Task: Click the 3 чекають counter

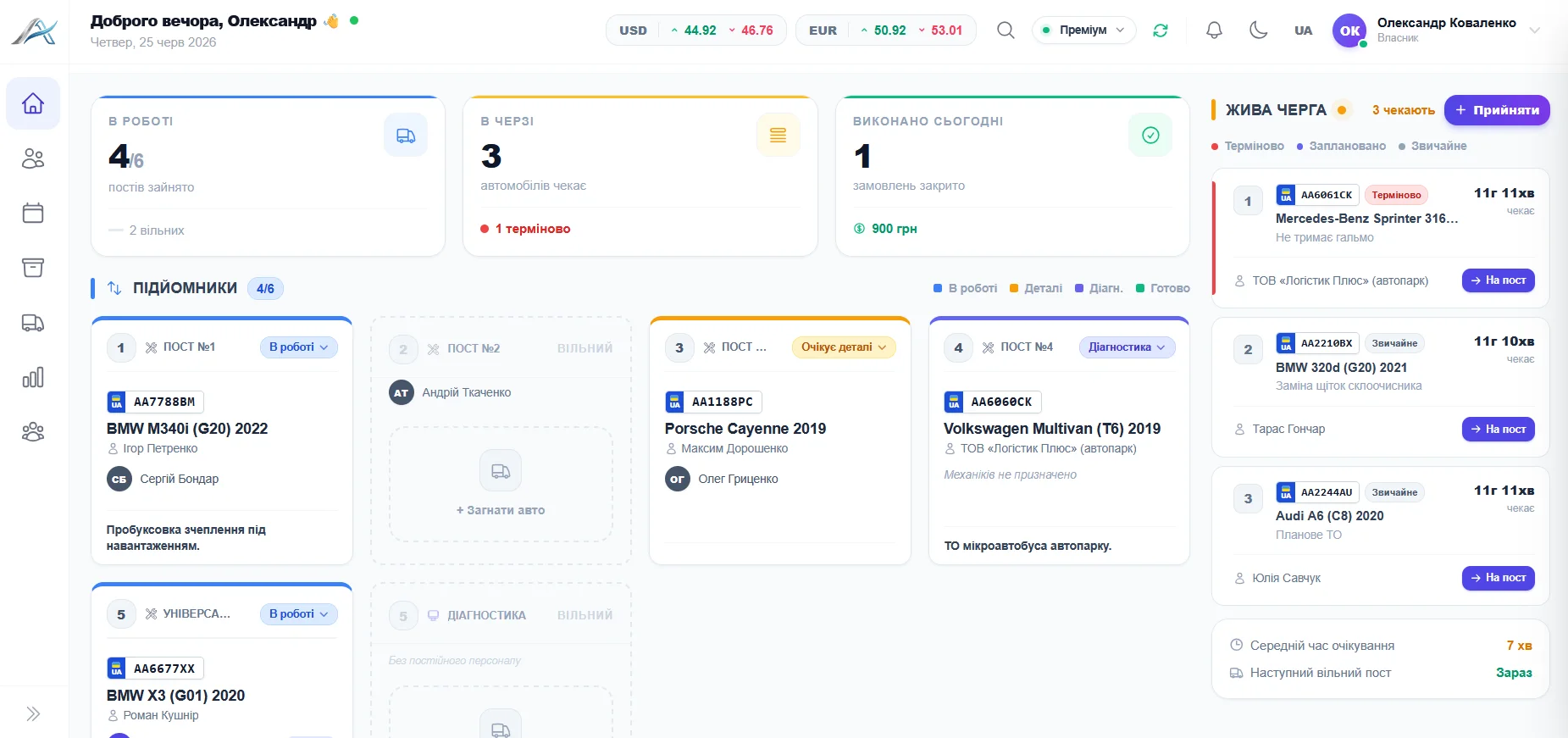Action: click(1404, 110)
